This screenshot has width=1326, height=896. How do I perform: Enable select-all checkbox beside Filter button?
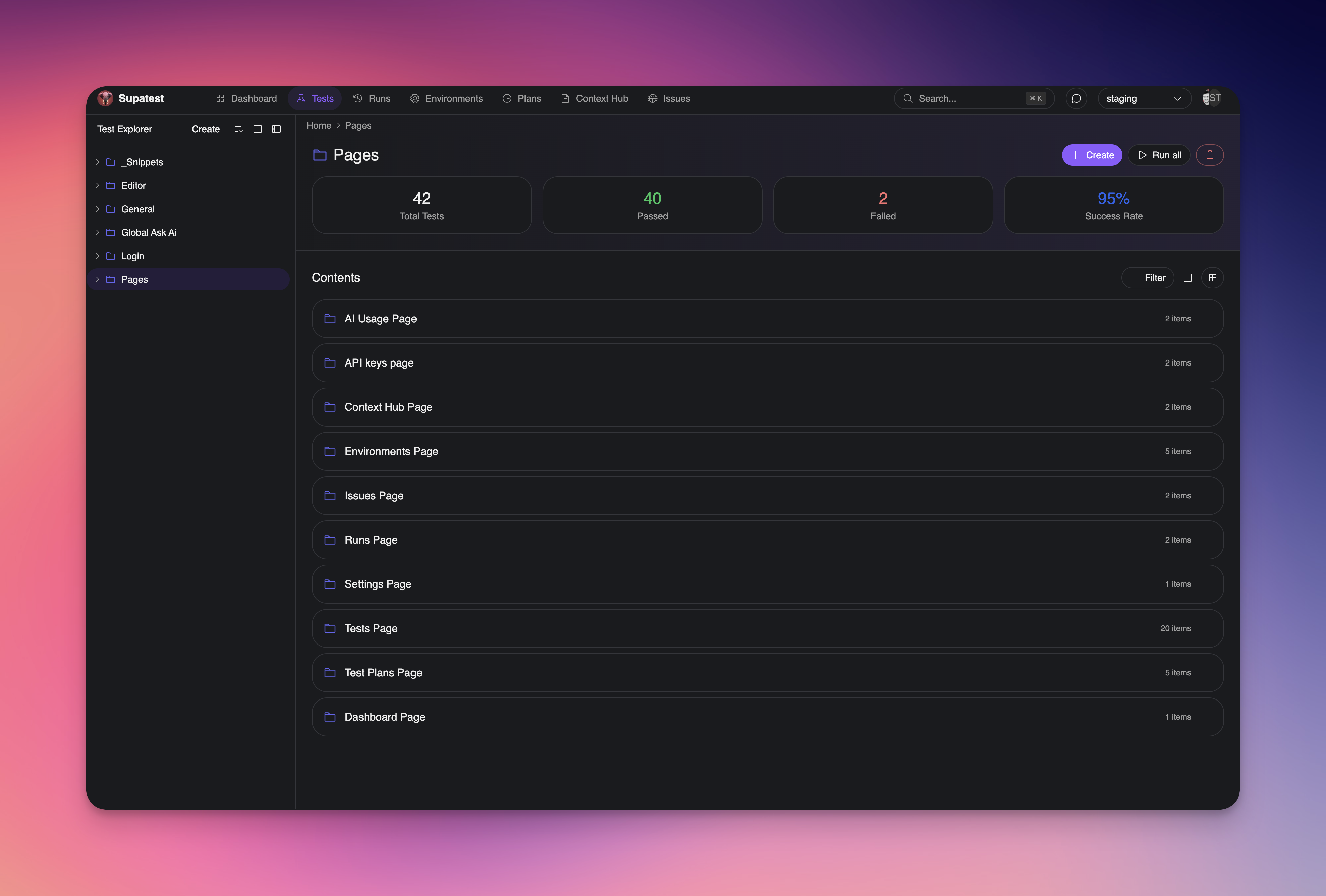pos(1189,278)
